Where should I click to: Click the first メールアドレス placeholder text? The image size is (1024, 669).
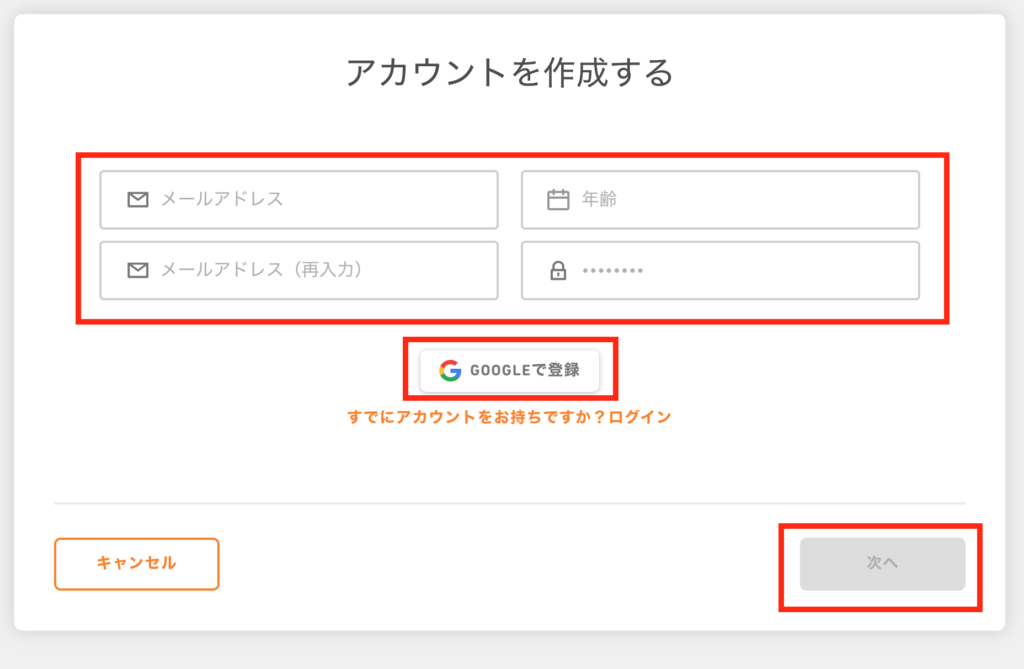[222, 199]
